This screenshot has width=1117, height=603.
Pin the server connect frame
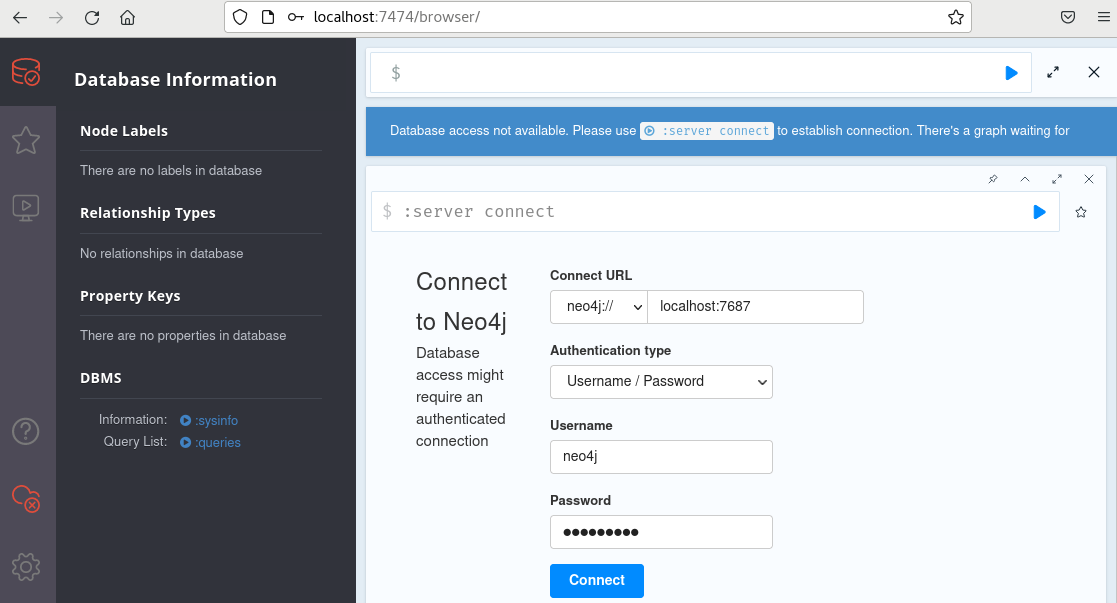pyautogui.click(x=993, y=179)
